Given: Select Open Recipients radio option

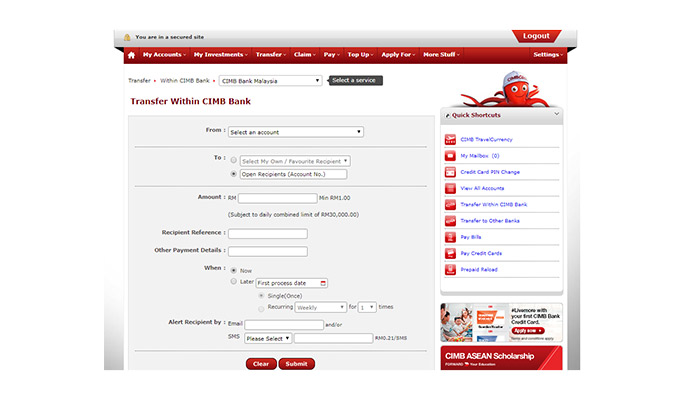Looking at the screenshot, I should click(x=233, y=174).
